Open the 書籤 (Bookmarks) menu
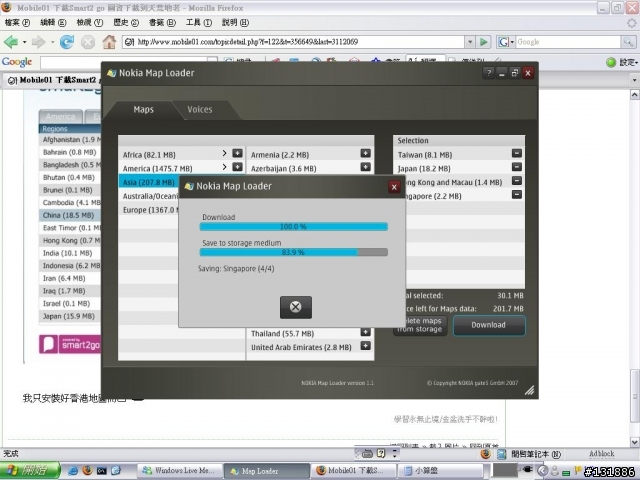The width and height of the screenshot is (640, 480). [162, 22]
